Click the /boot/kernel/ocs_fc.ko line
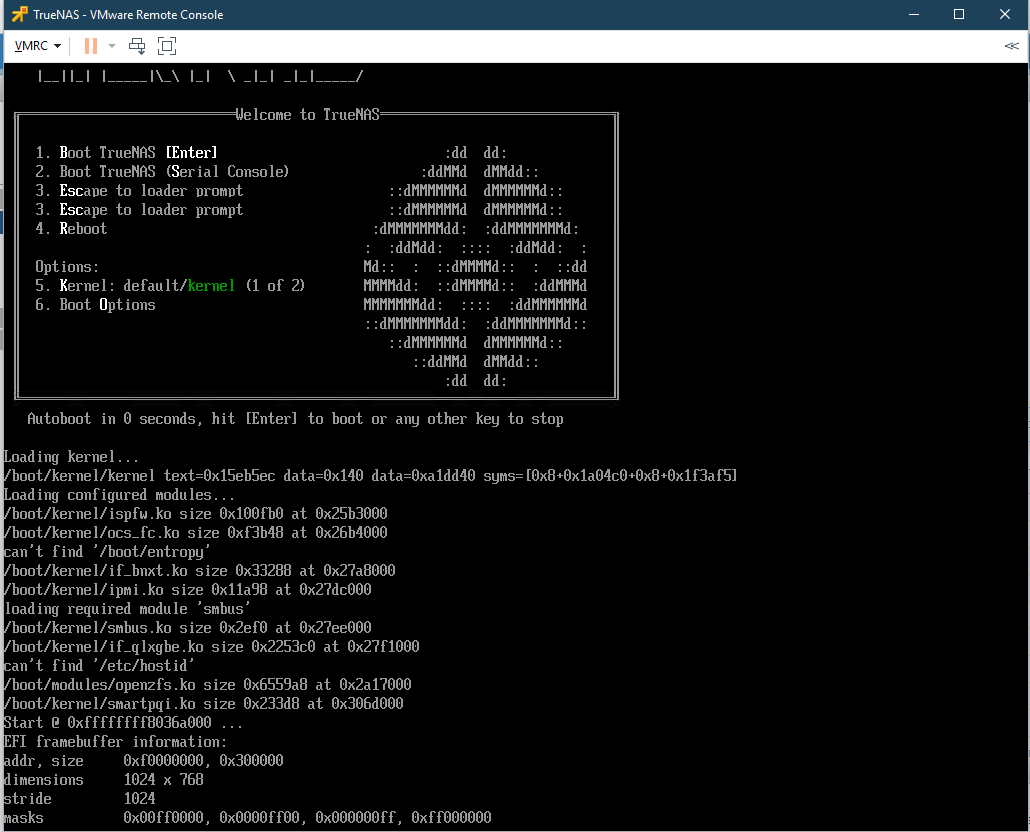1030x832 pixels. pos(196,533)
